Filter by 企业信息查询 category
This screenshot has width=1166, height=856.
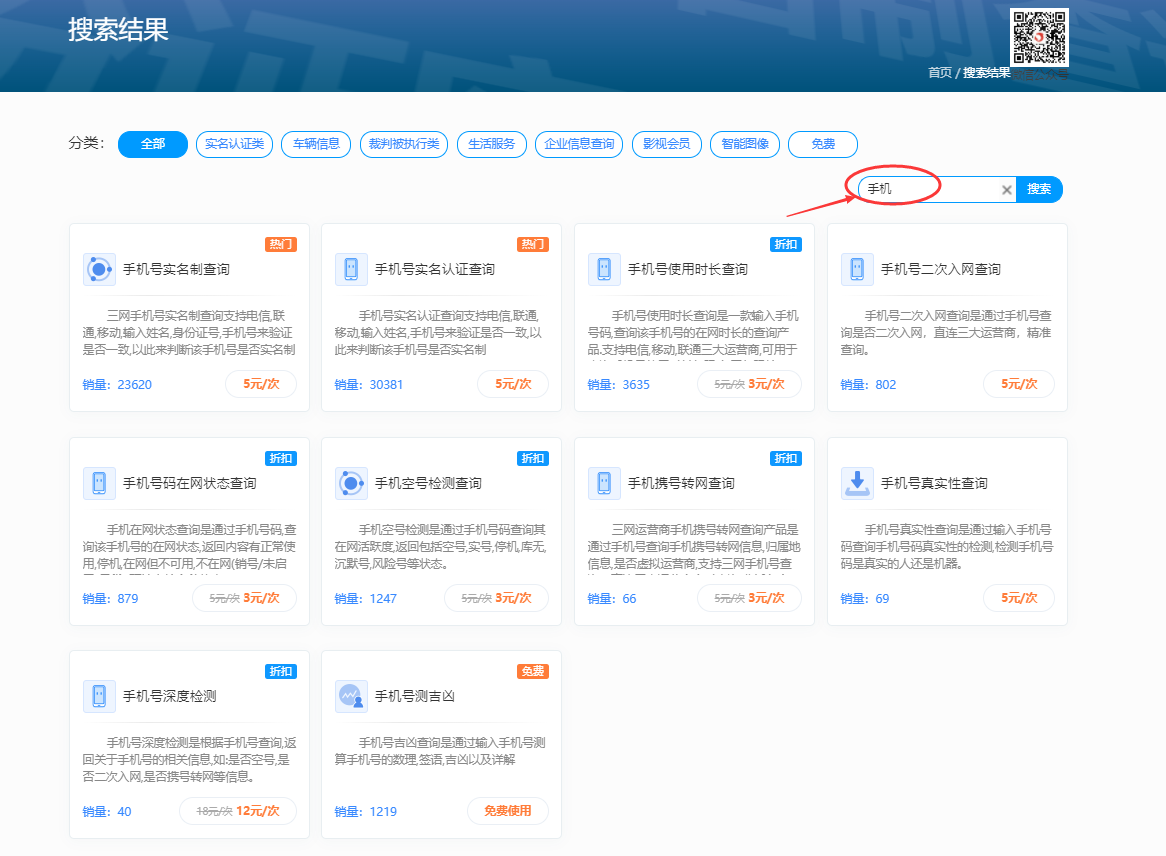coord(579,144)
